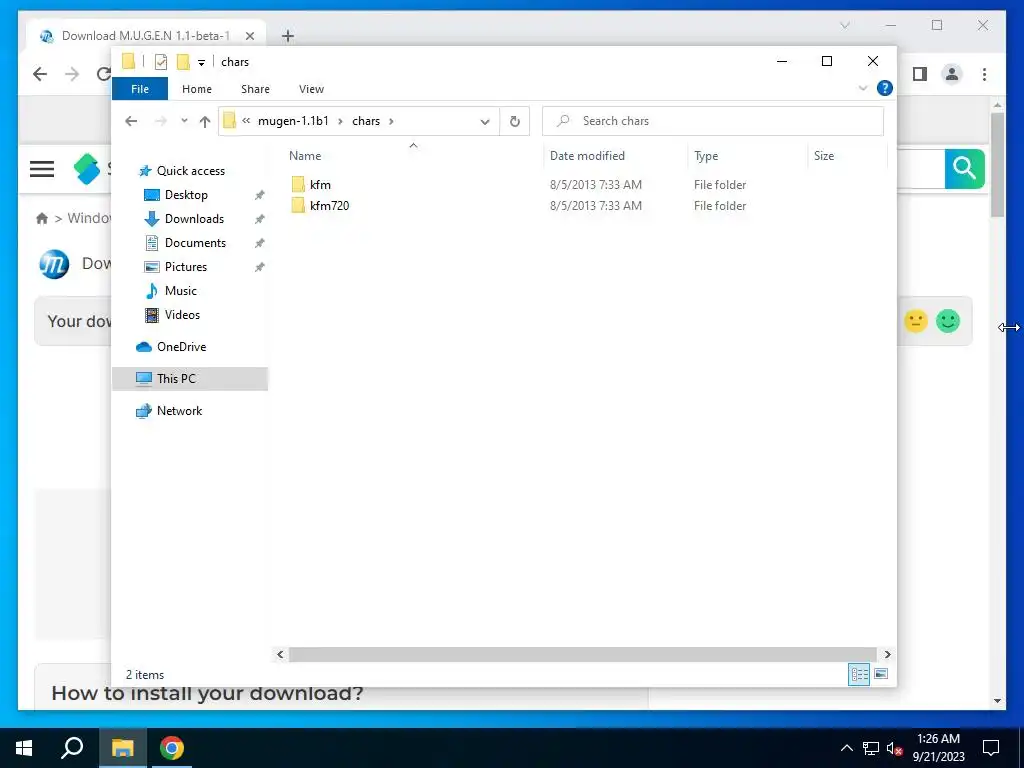Click the green smiley face rating
The image size is (1024, 768).
948,321
